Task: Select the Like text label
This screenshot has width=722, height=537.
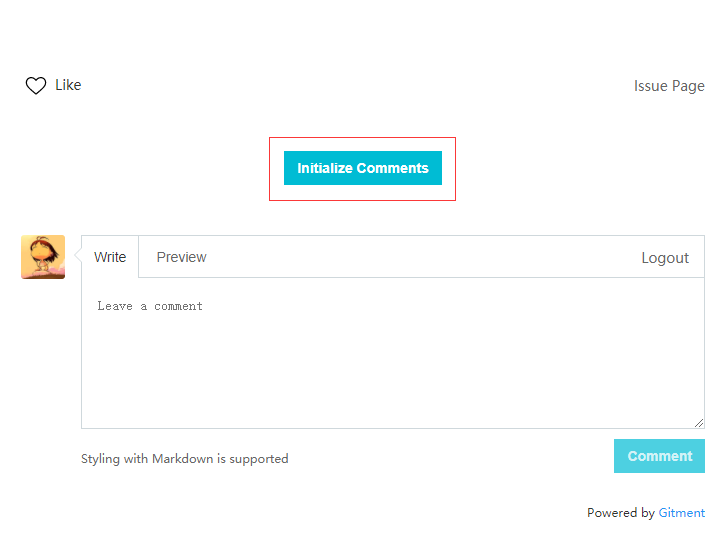Action: [x=68, y=85]
